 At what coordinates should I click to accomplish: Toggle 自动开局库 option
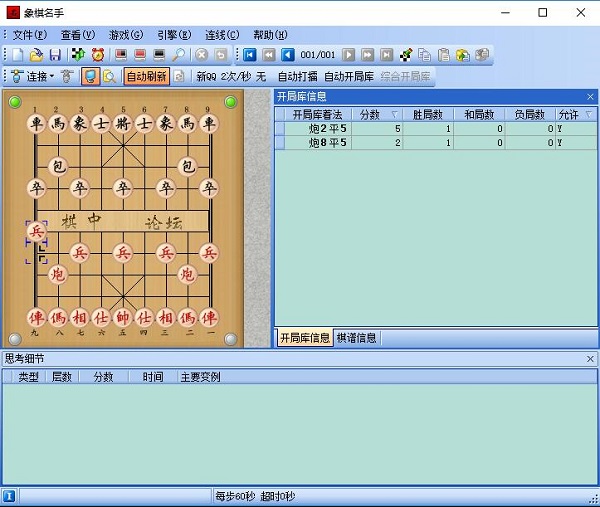(349, 77)
